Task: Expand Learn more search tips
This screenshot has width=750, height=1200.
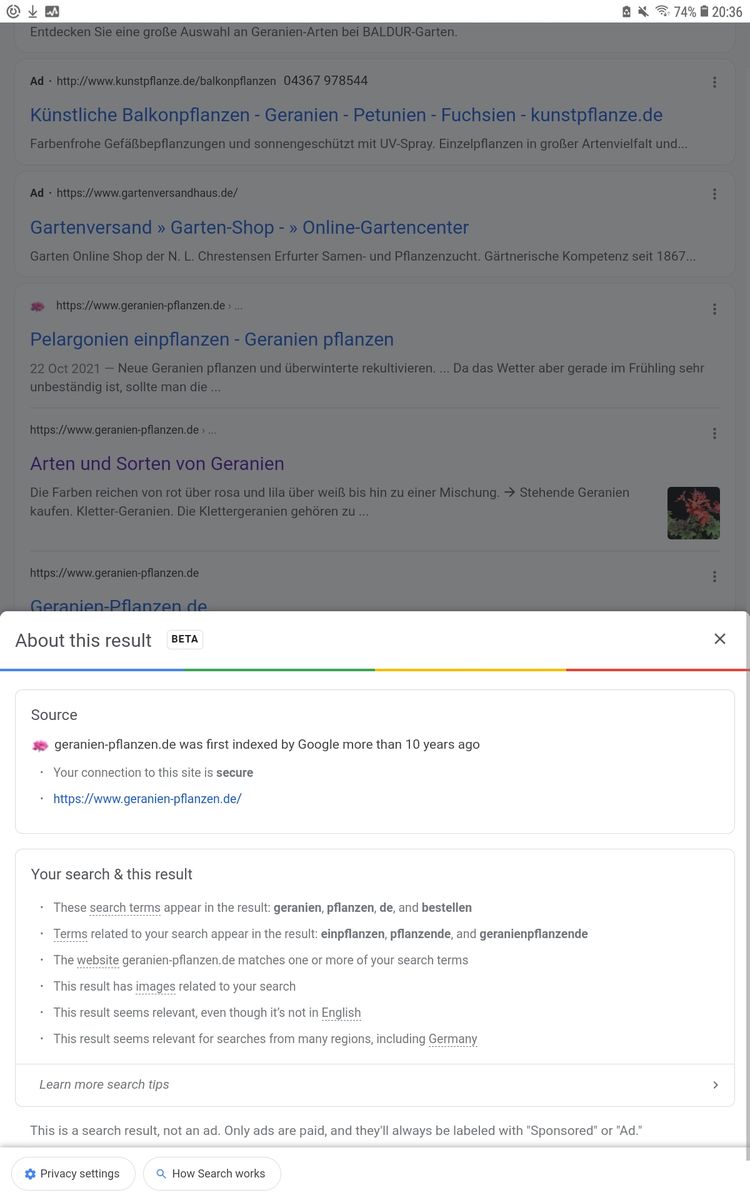Action: coord(375,1084)
